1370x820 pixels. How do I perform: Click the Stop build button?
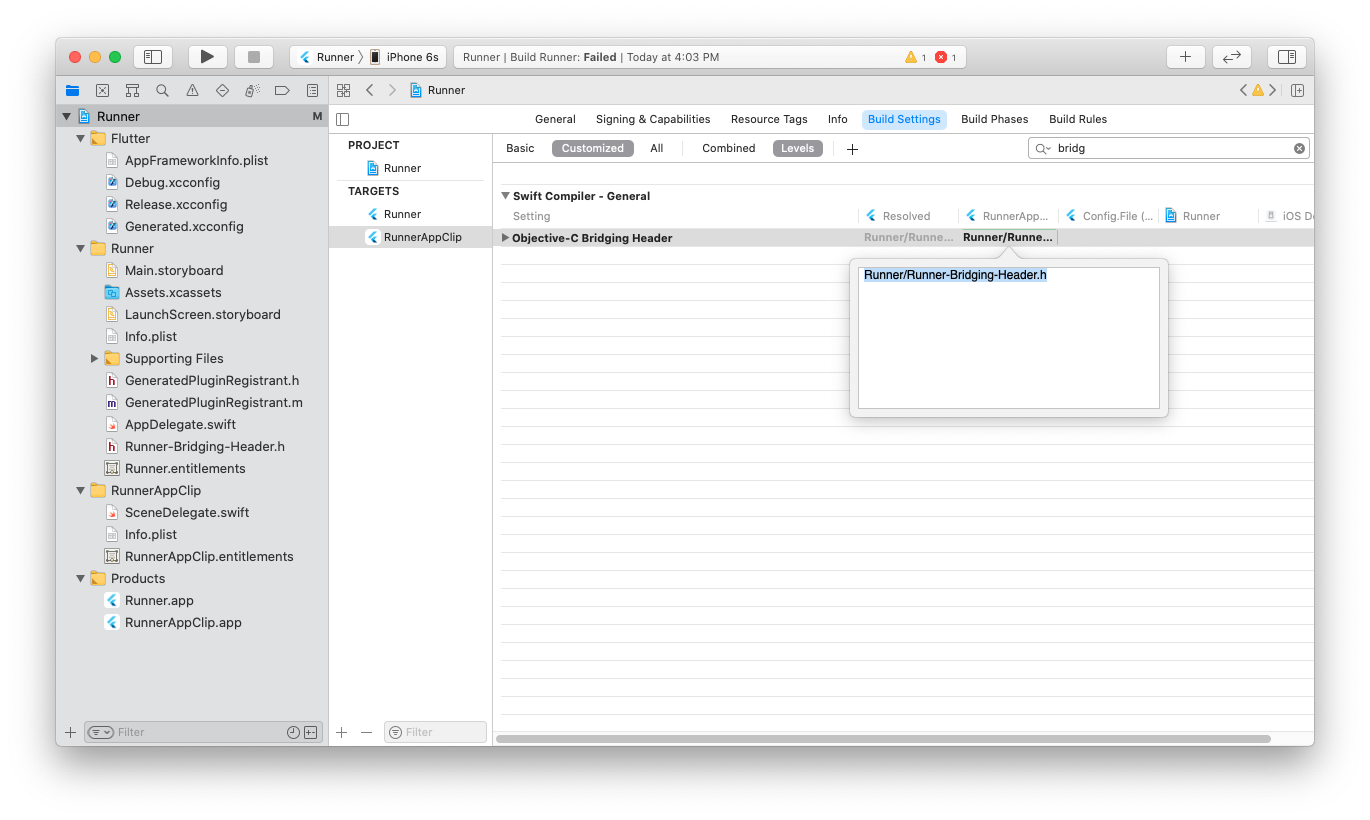tap(254, 57)
